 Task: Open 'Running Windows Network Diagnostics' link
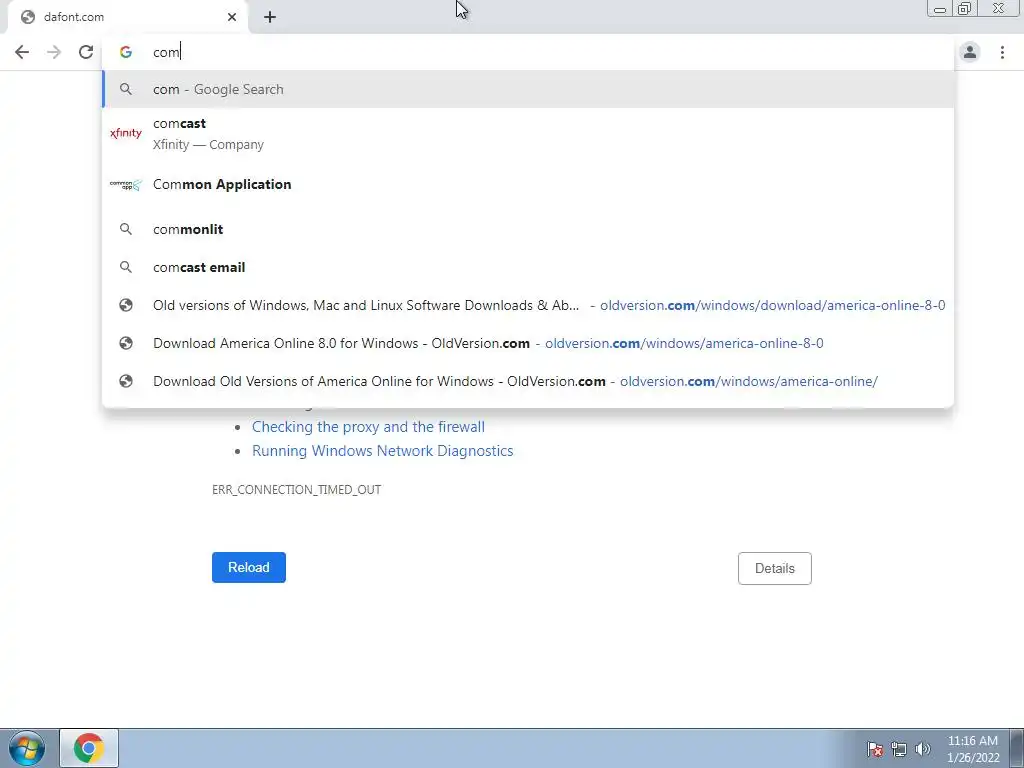point(383,451)
